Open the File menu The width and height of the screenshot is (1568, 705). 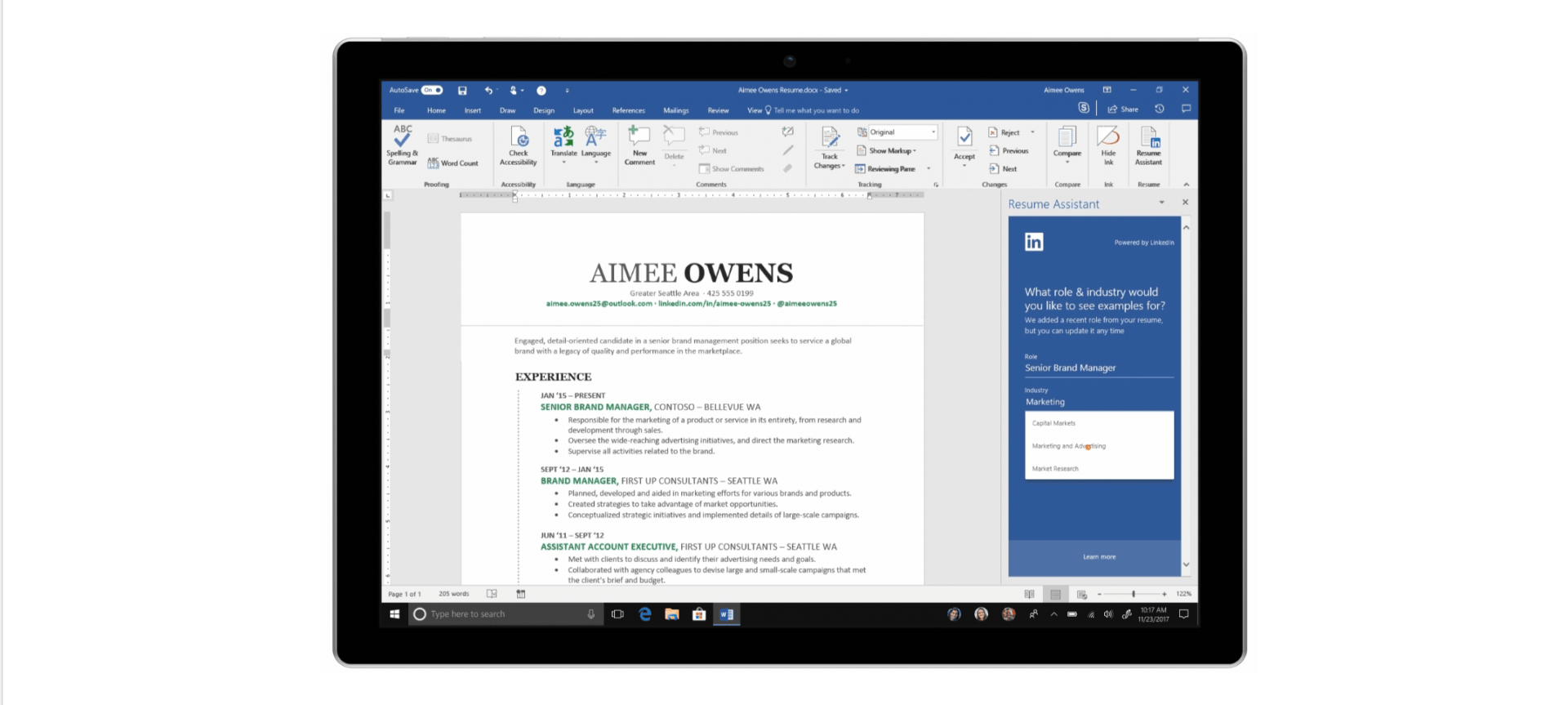[399, 110]
